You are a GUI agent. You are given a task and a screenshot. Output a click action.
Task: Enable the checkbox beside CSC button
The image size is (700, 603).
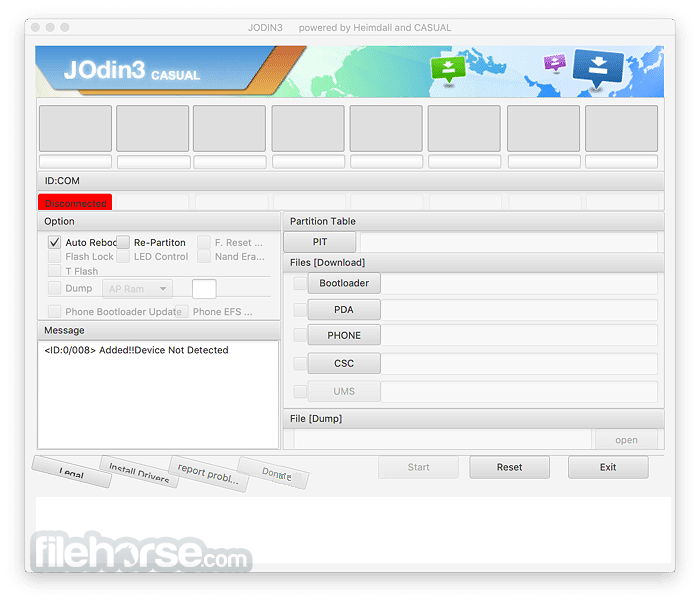pos(300,363)
